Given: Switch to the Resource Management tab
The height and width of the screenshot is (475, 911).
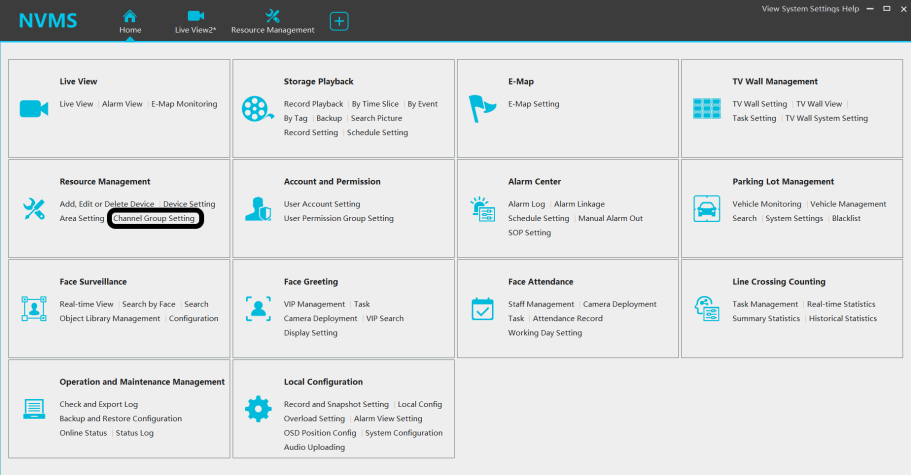Looking at the screenshot, I should click(x=272, y=21).
